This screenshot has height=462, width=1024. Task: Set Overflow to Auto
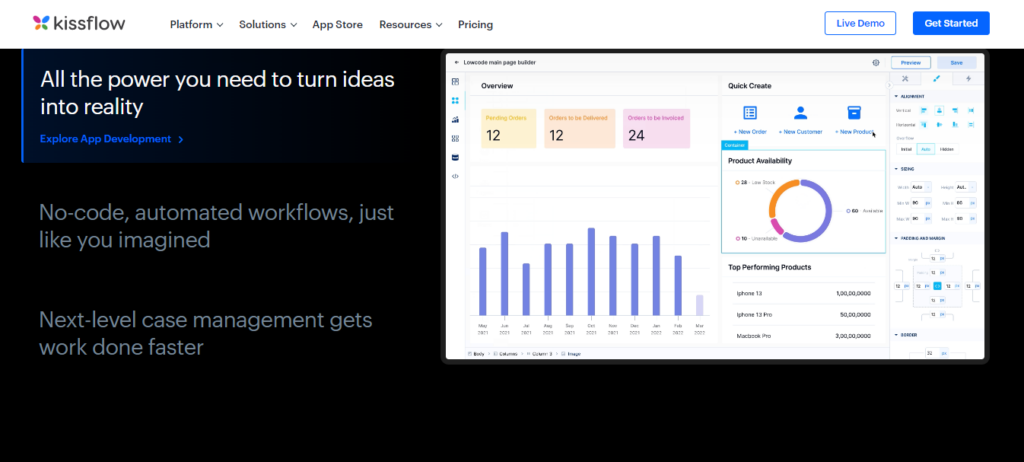(925, 149)
